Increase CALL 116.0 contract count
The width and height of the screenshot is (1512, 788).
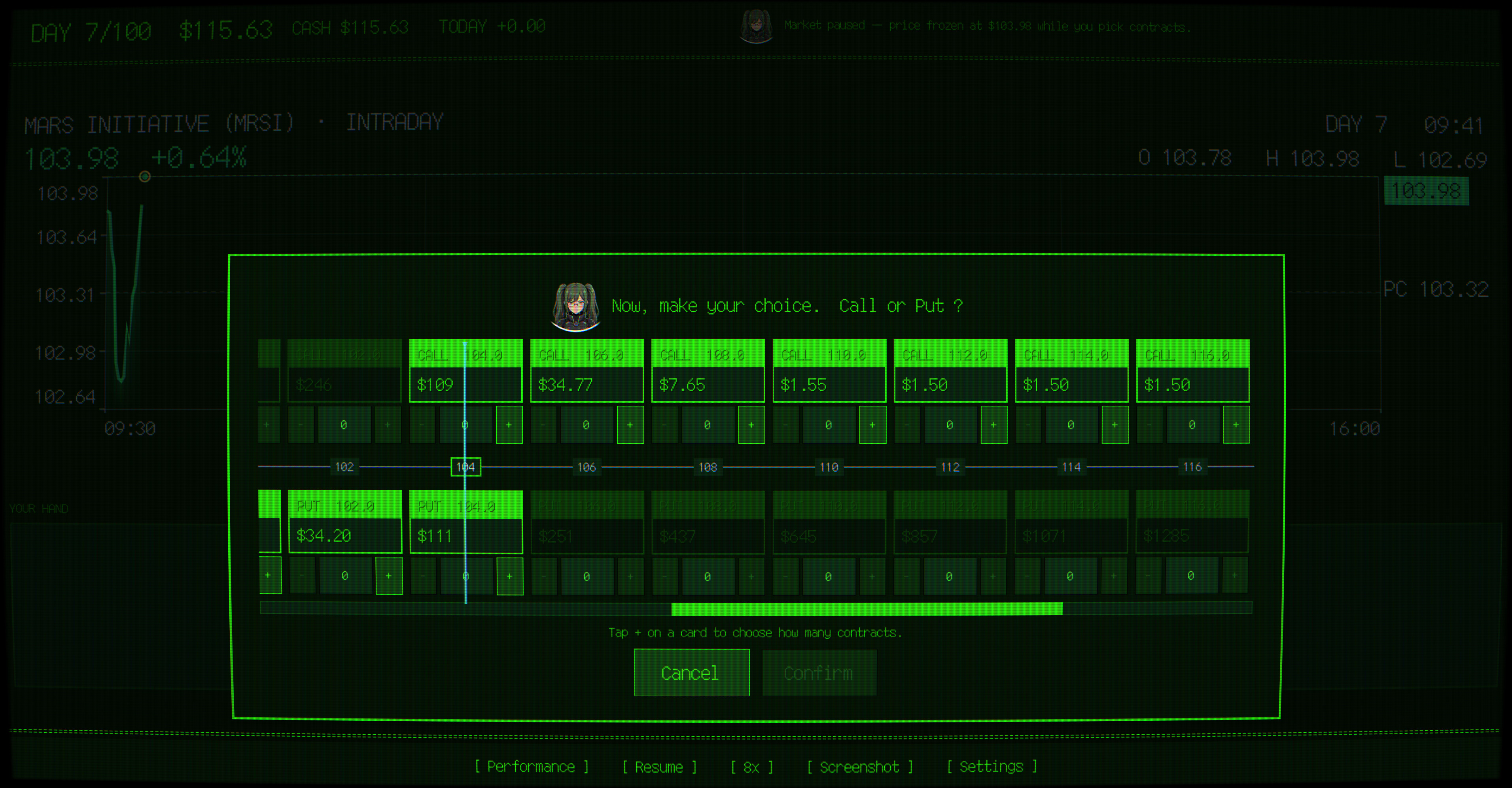[x=1236, y=425]
